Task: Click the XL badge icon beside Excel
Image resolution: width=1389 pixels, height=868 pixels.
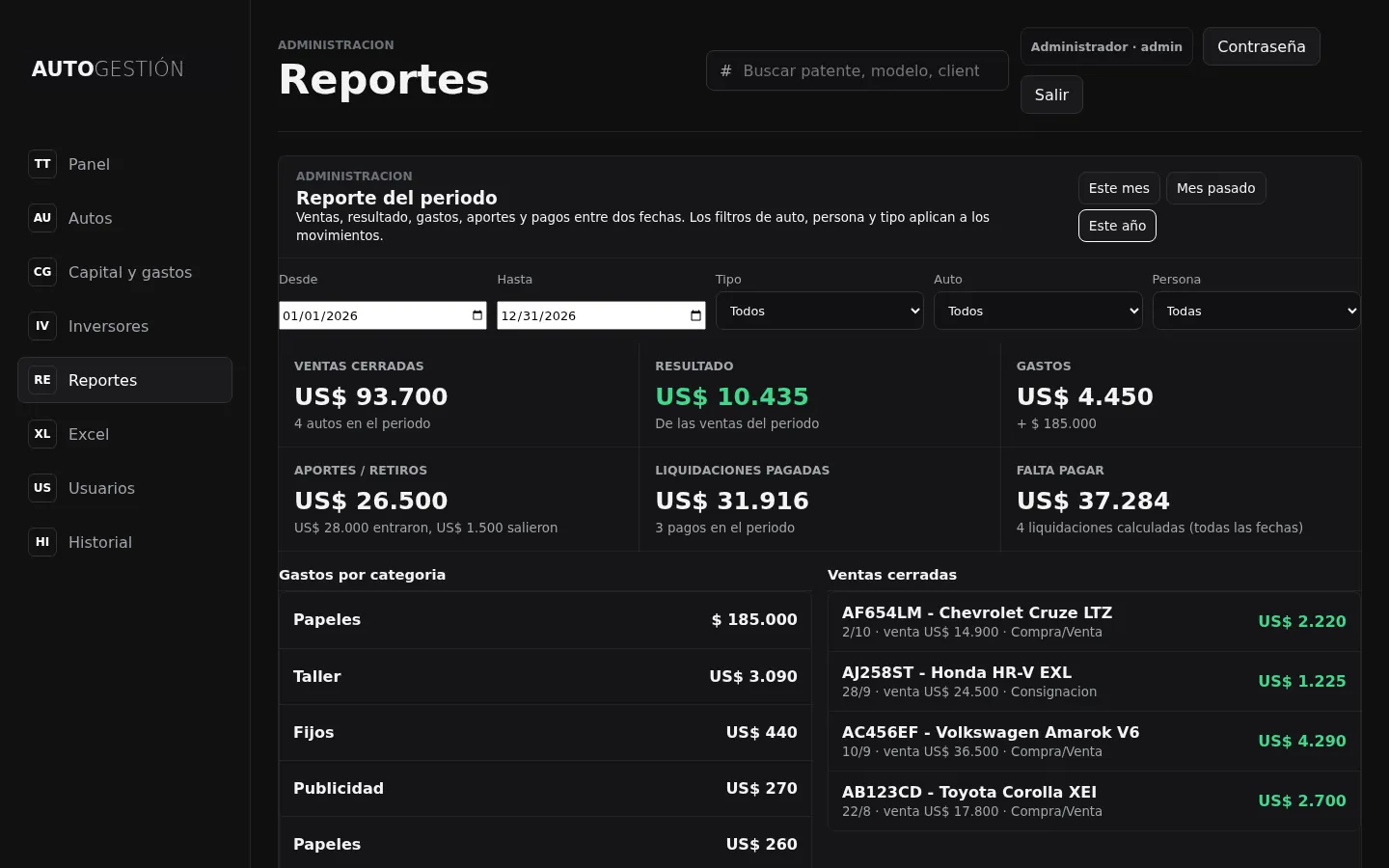Action: pyautogui.click(x=42, y=434)
